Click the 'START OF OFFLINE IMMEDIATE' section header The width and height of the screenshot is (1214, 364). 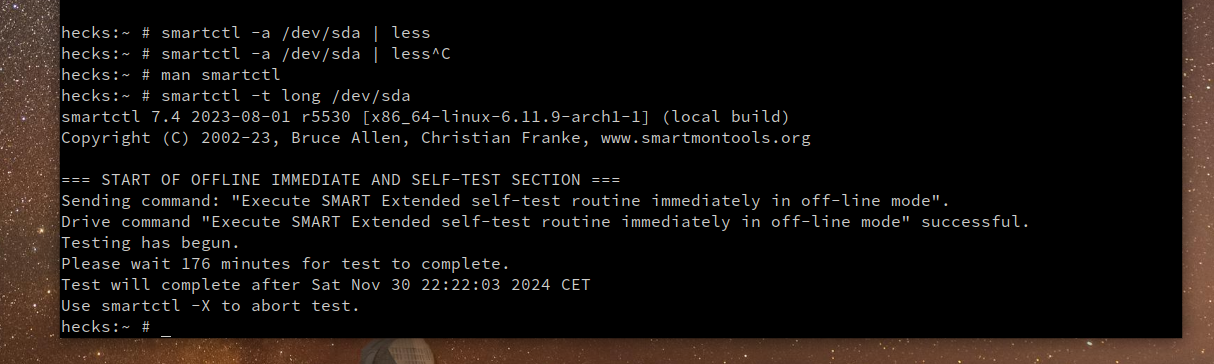(341, 180)
